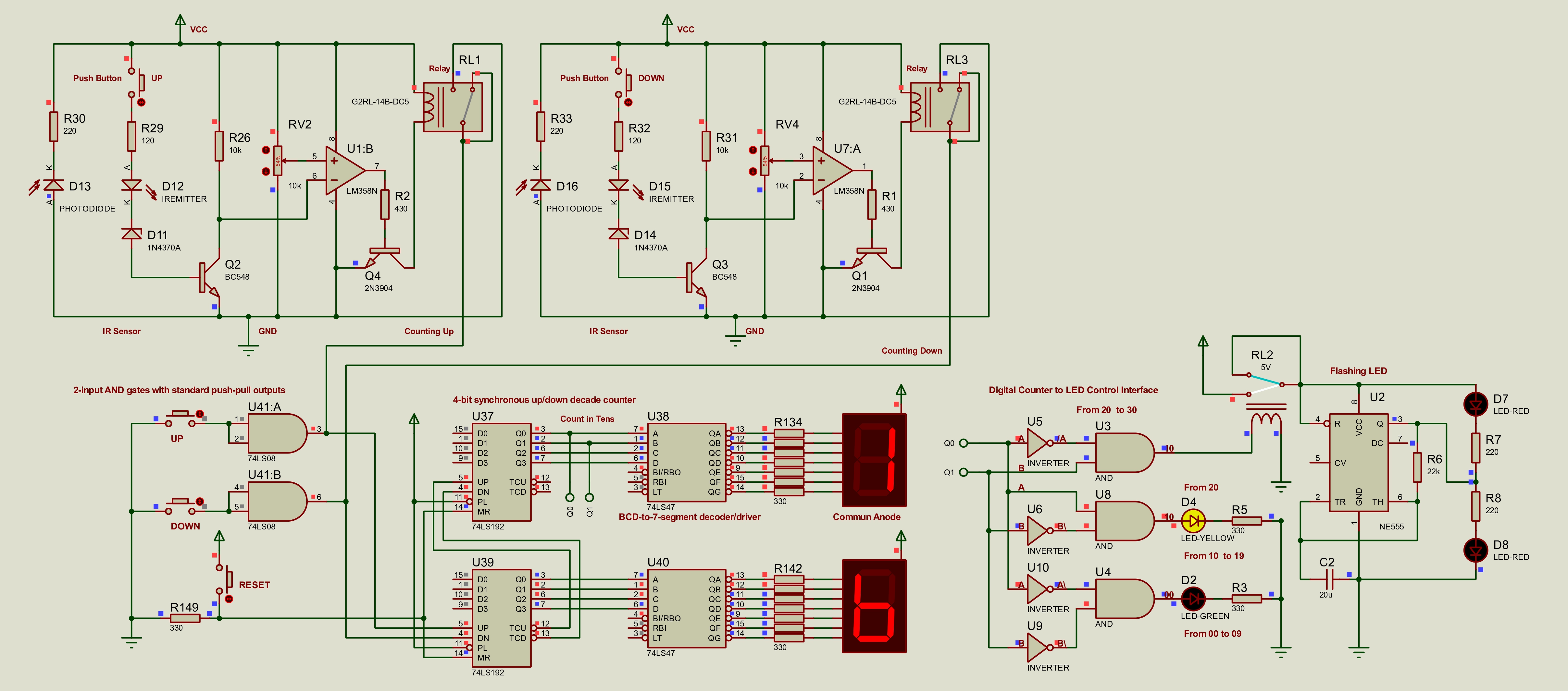Click the Q3 BC548 transistor
This screenshot has width=1568, height=691.
pyautogui.click(x=697, y=277)
